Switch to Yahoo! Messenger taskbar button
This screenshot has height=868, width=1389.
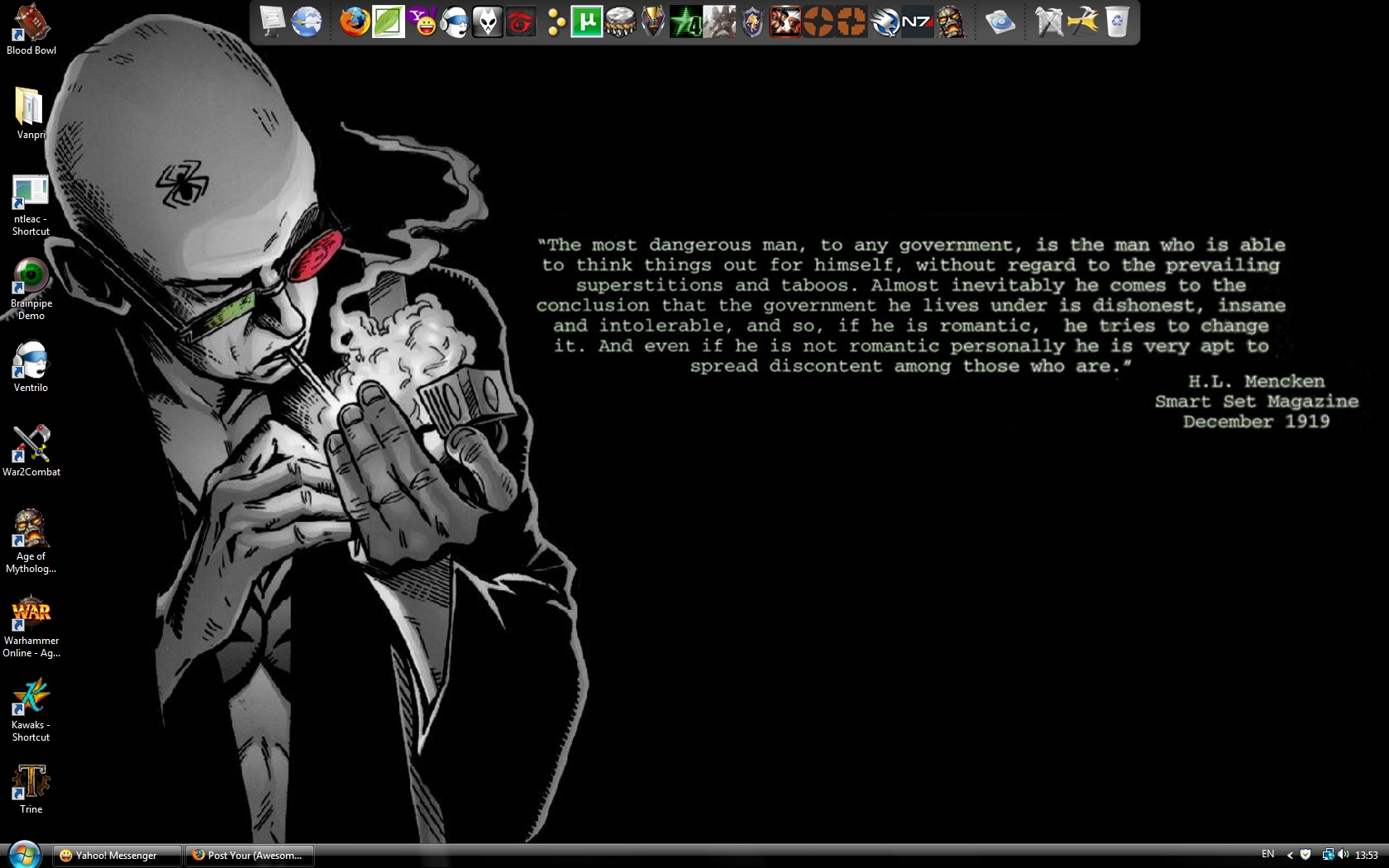117,856
